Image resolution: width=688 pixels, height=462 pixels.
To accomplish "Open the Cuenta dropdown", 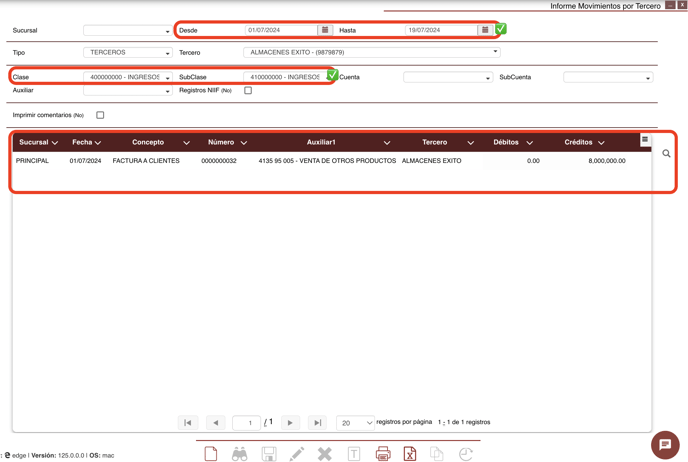I will [448, 77].
